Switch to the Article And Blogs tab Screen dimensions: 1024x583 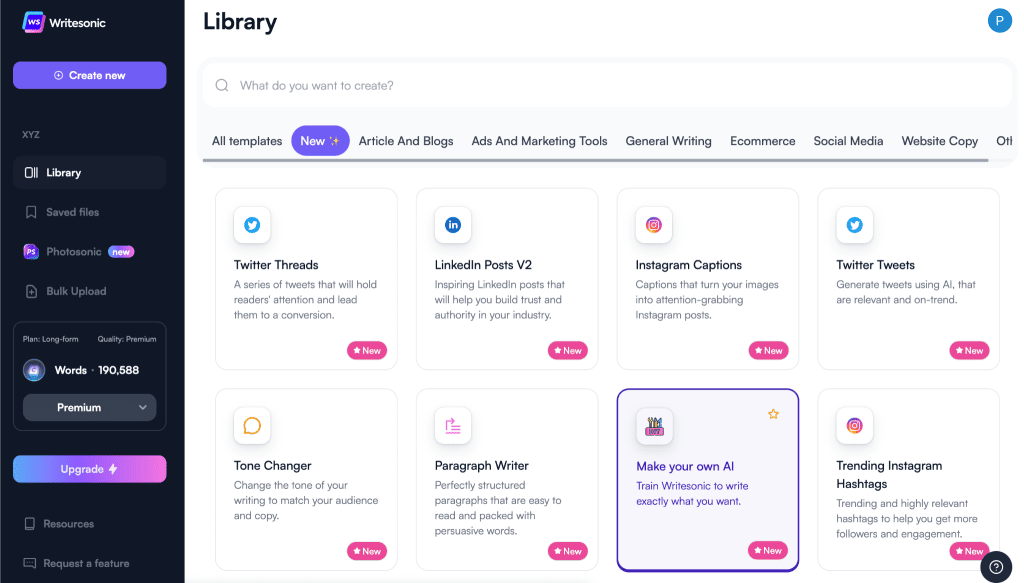click(x=406, y=141)
